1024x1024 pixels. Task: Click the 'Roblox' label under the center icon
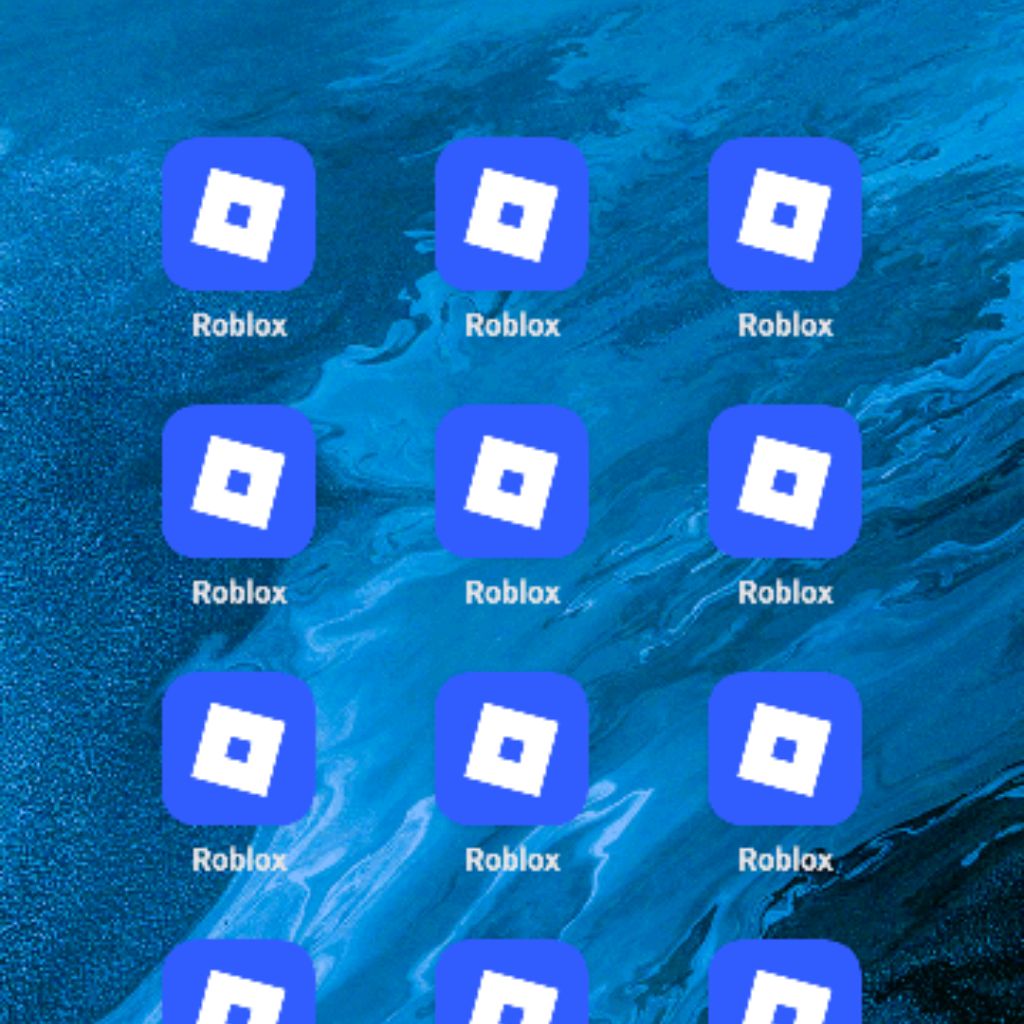(x=513, y=592)
